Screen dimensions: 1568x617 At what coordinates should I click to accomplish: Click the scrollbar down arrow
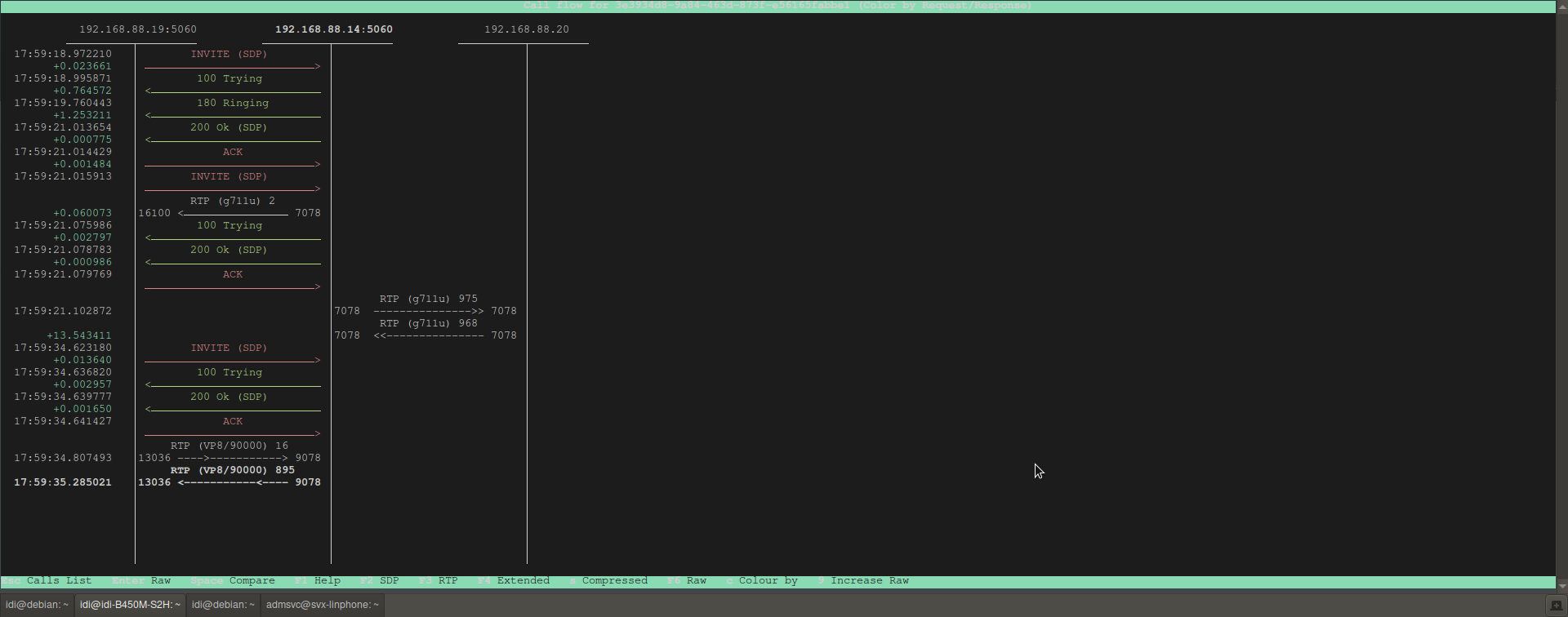click(x=1561, y=585)
